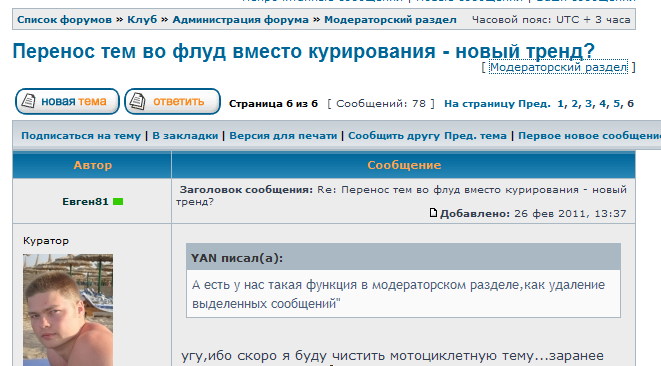Click the green online status indicator by Евген81
Image resolution: width=661 pixels, height=366 pixels.
[118, 202]
